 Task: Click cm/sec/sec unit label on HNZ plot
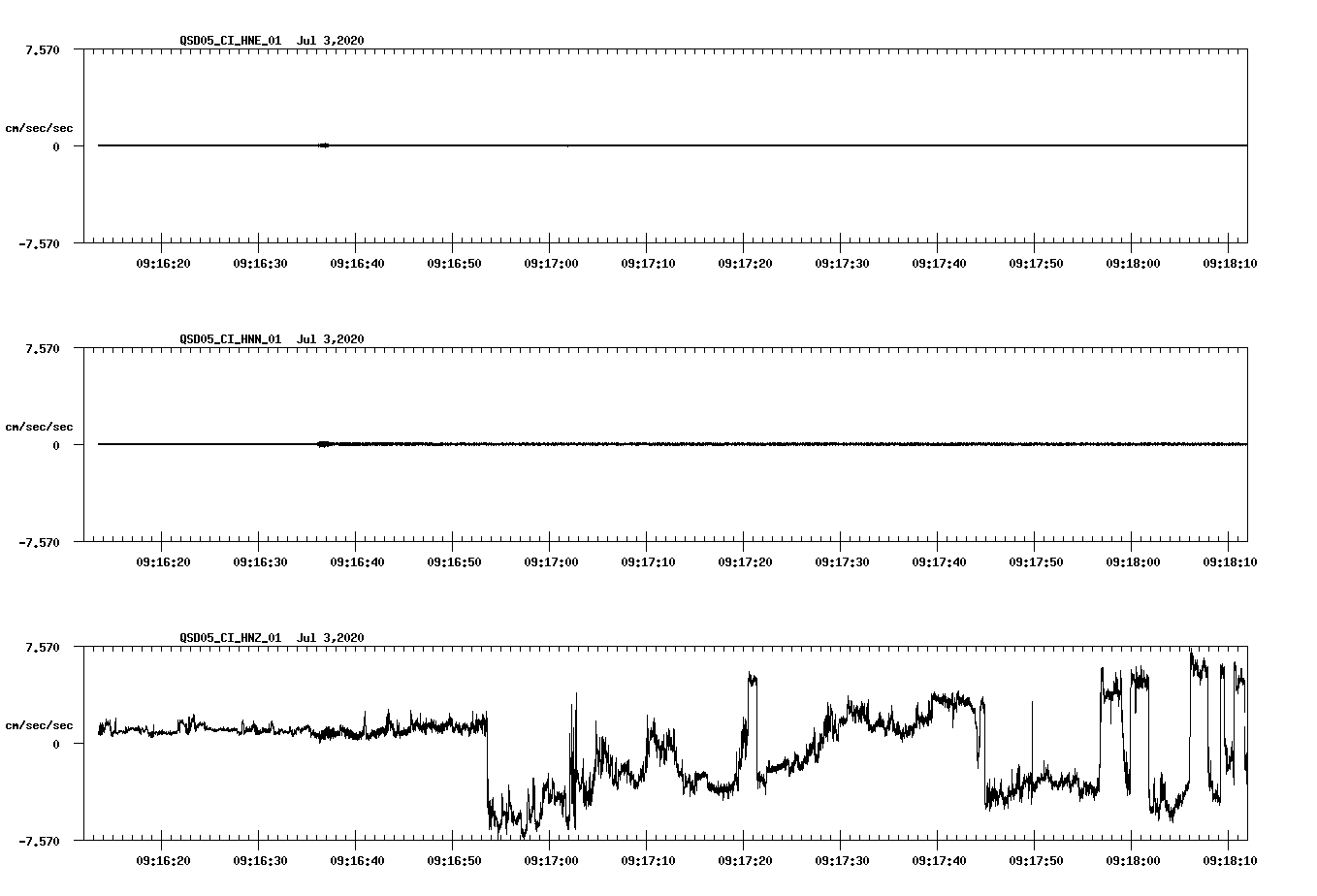point(39,725)
